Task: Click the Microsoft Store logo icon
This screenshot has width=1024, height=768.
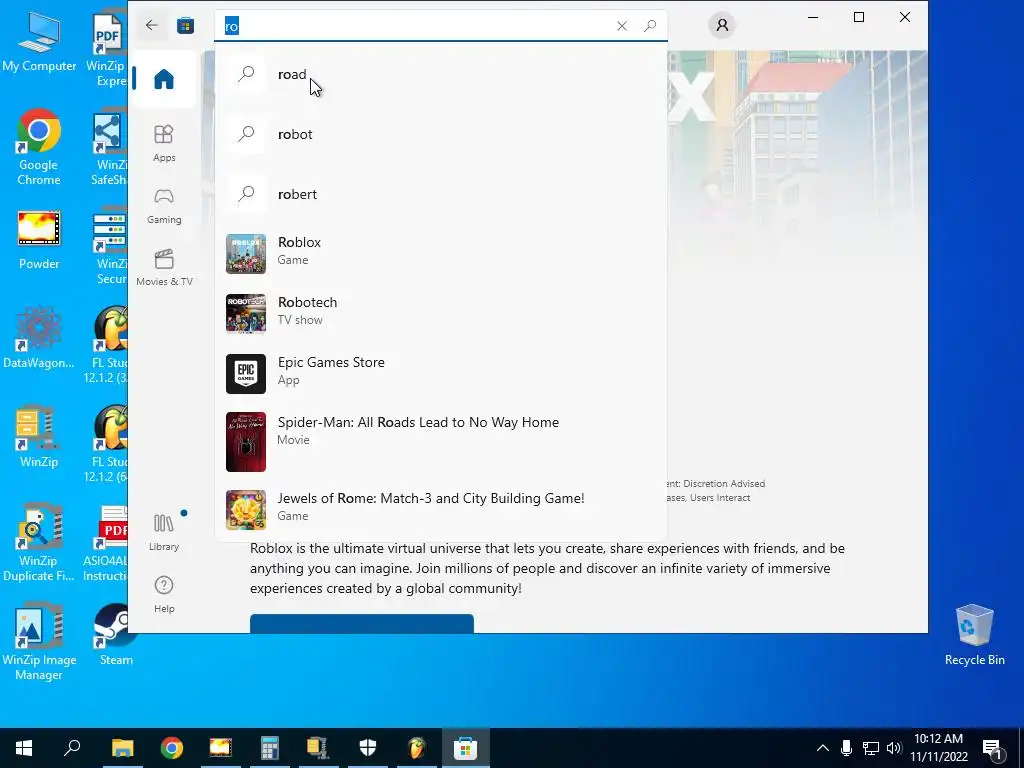Action: point(185,25)
